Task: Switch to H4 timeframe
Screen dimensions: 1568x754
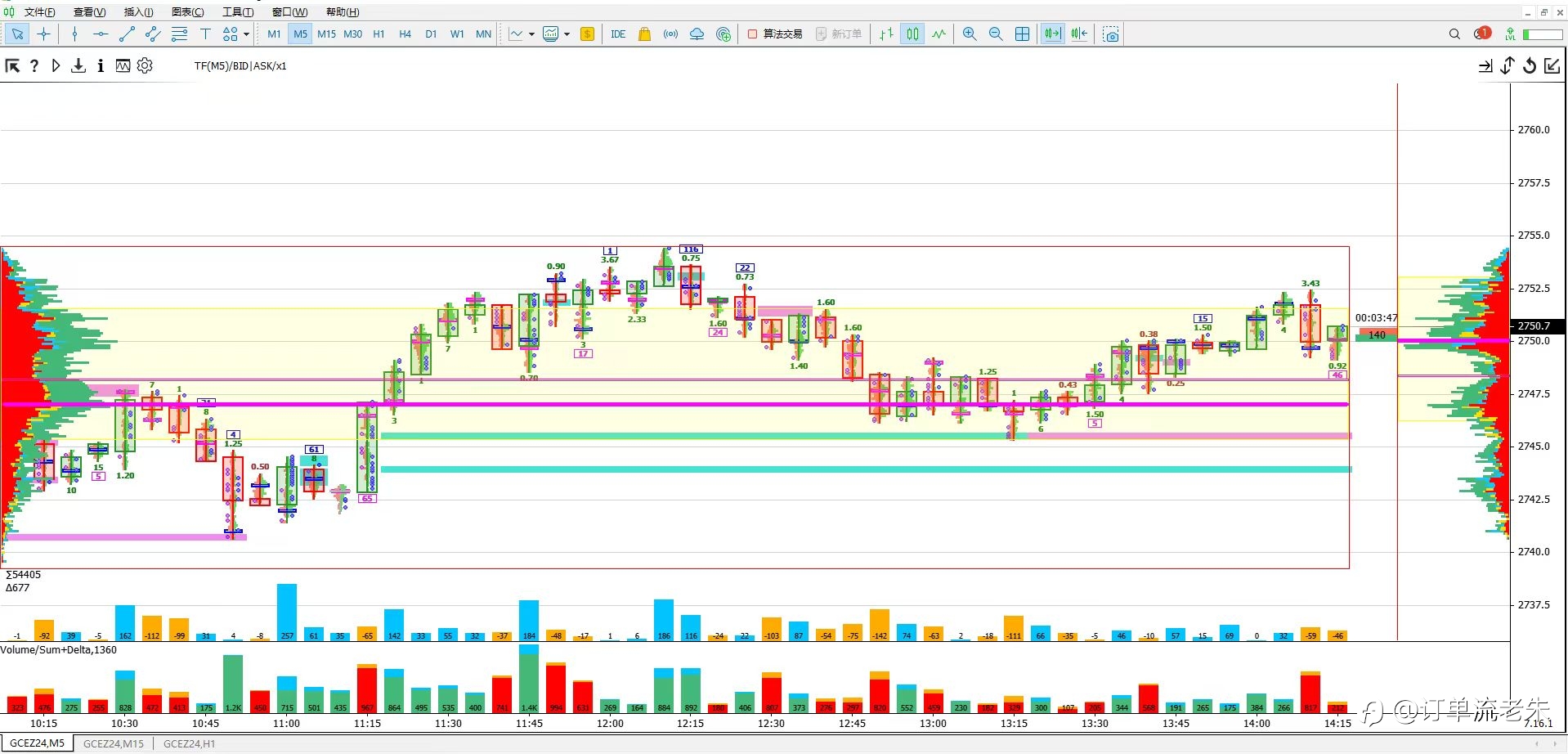Action: (x=405, y=34)
